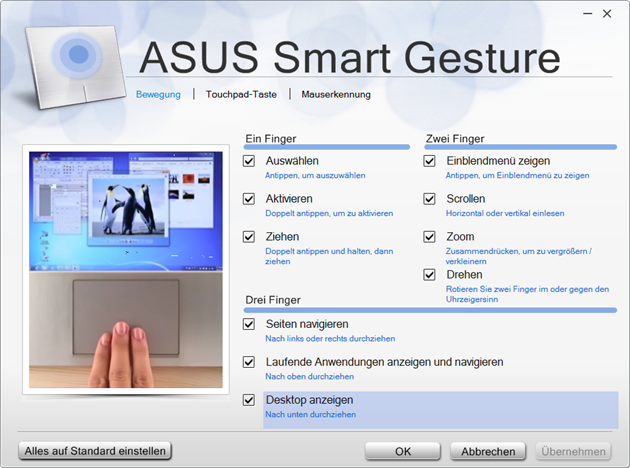Click the Übernehmen button
The height and width of the screenshot is (468, 630).
tap(573, 451)
